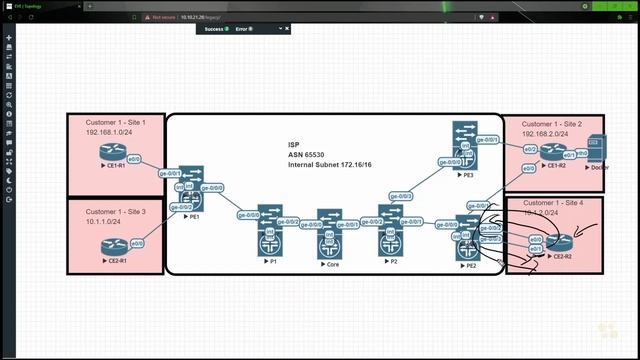The width and height of the screenshot is (640, 360).
Task: Click the bookmark icon in address bar
Action: pos(134,18)
